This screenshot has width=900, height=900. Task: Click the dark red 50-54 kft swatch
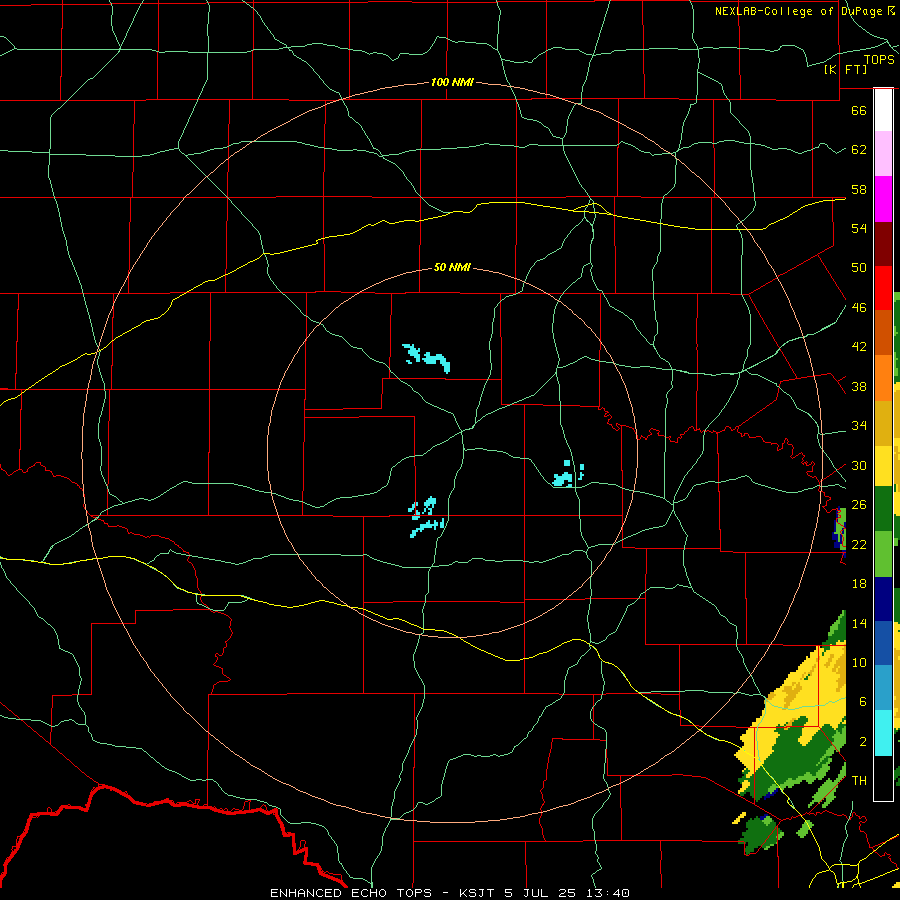883,244
